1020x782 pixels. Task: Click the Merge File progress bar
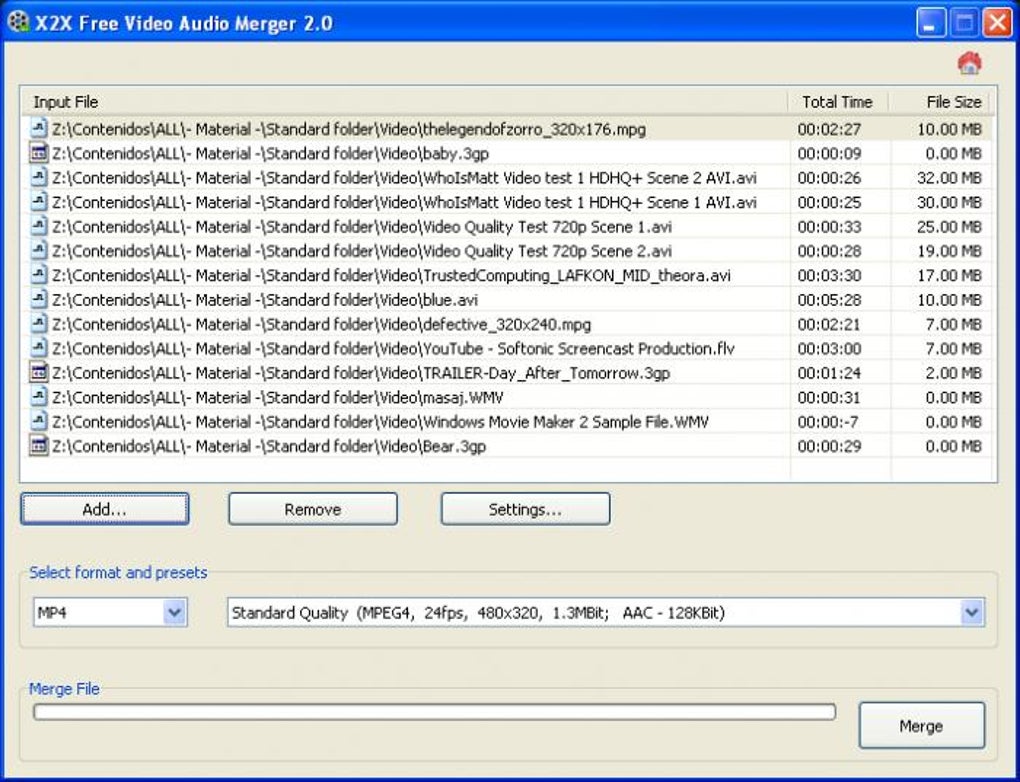[x=435, y=712]
